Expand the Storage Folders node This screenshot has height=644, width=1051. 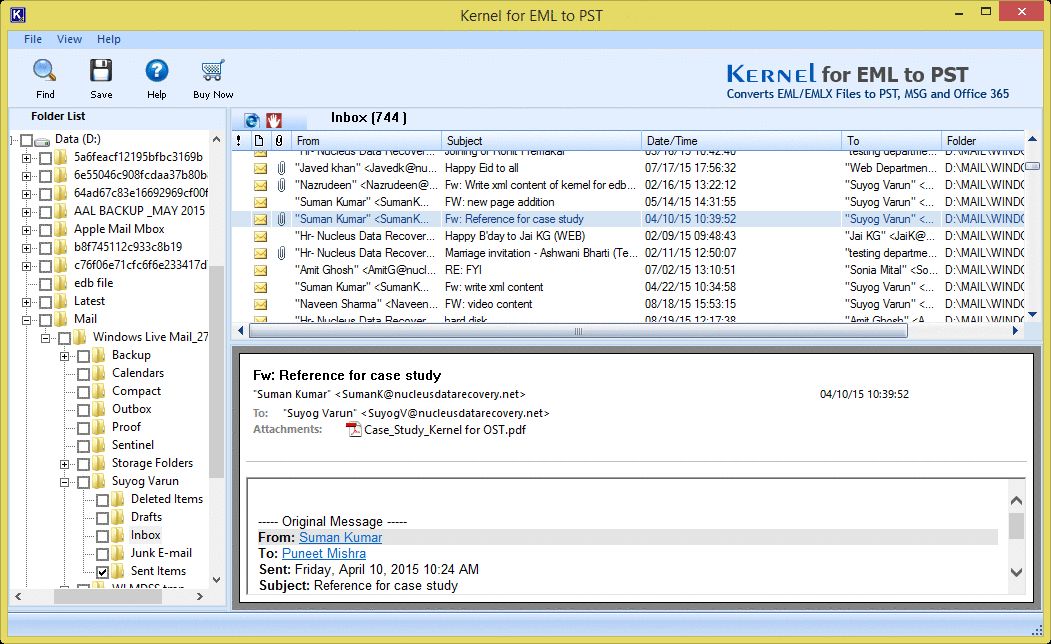[64, 464]
